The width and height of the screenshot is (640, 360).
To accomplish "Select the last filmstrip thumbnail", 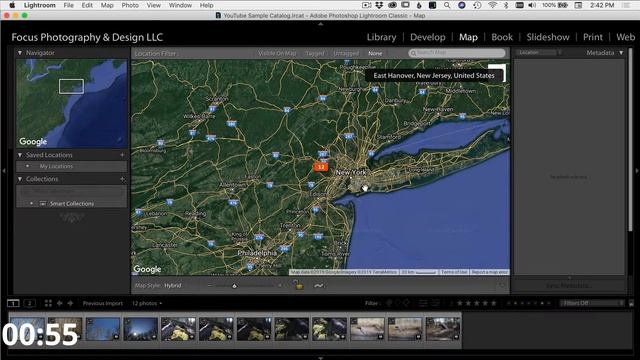I will tap(443, 329).
